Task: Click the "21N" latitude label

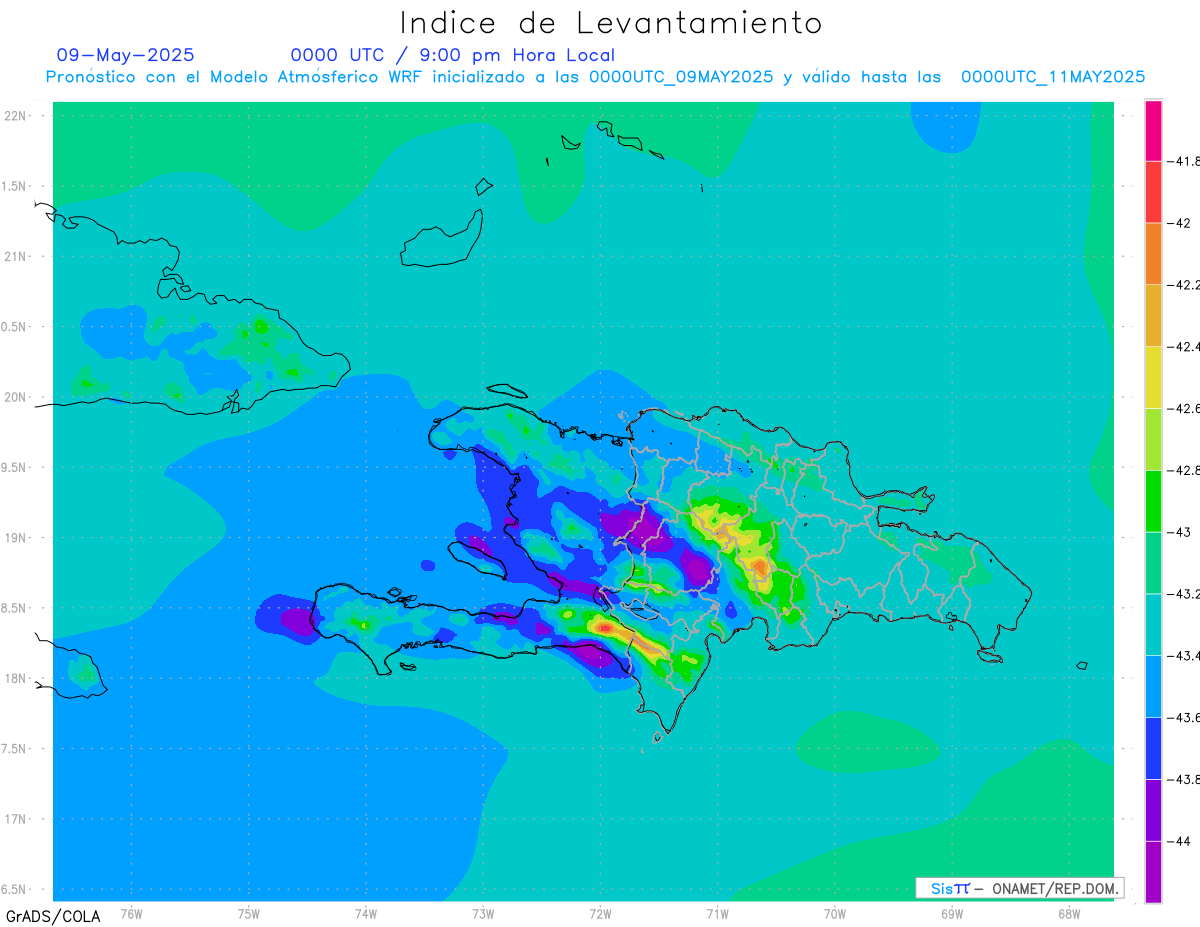Action: coord(17,257)
